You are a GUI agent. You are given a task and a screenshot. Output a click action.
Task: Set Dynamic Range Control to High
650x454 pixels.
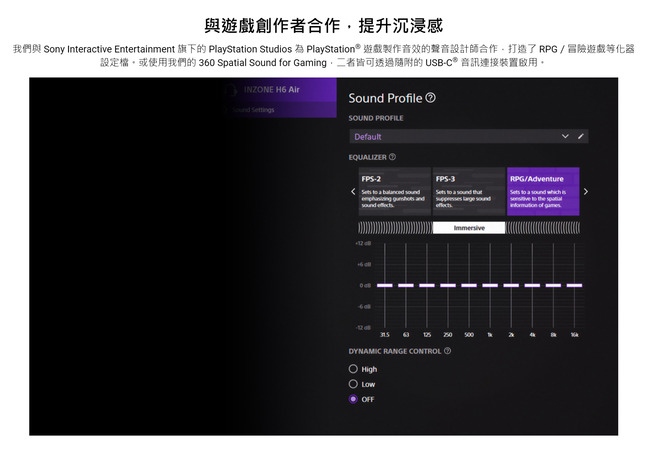(x=353, y=369)
